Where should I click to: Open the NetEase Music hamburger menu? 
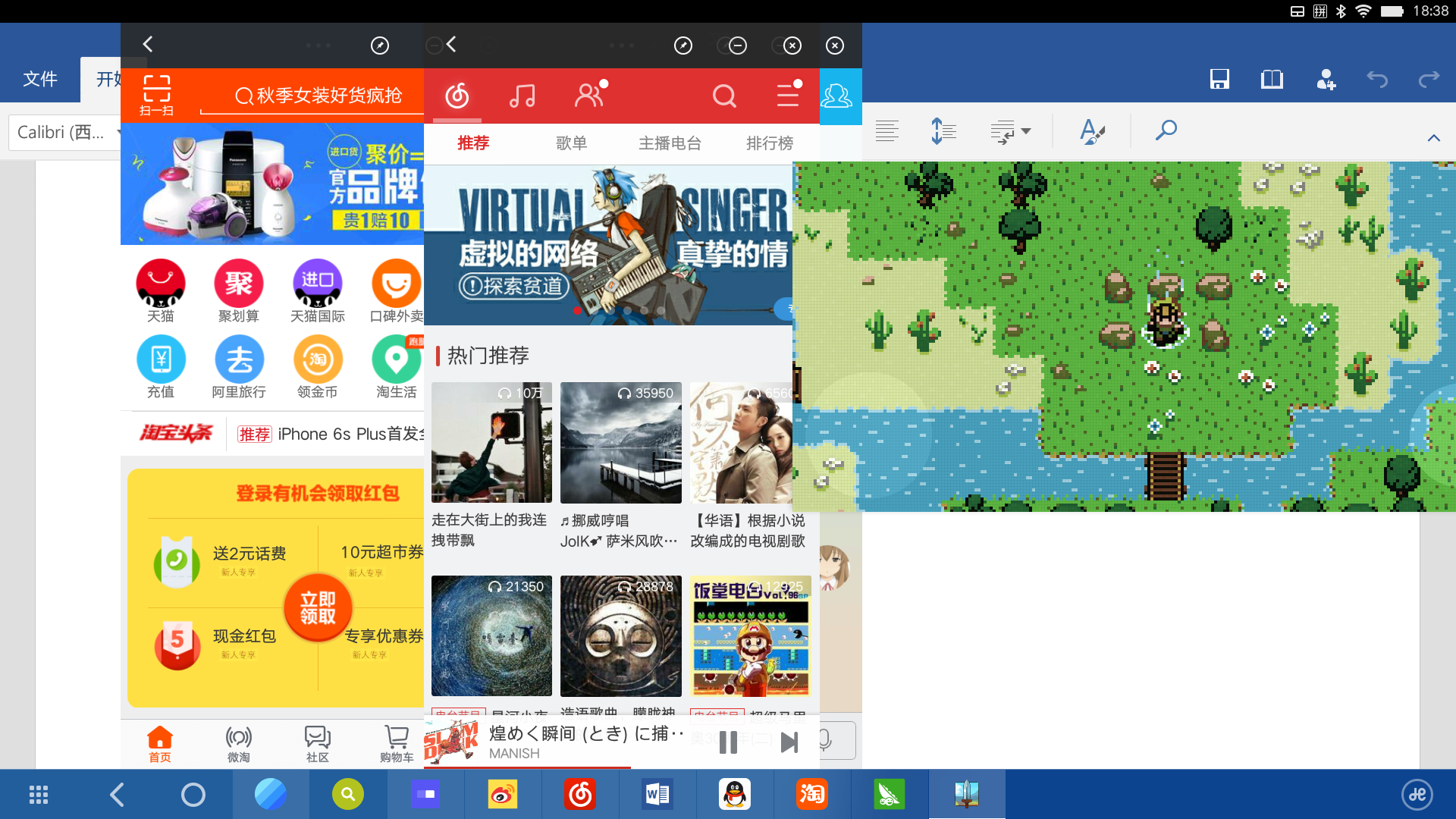pyautogui.click(x=789, y=95)
